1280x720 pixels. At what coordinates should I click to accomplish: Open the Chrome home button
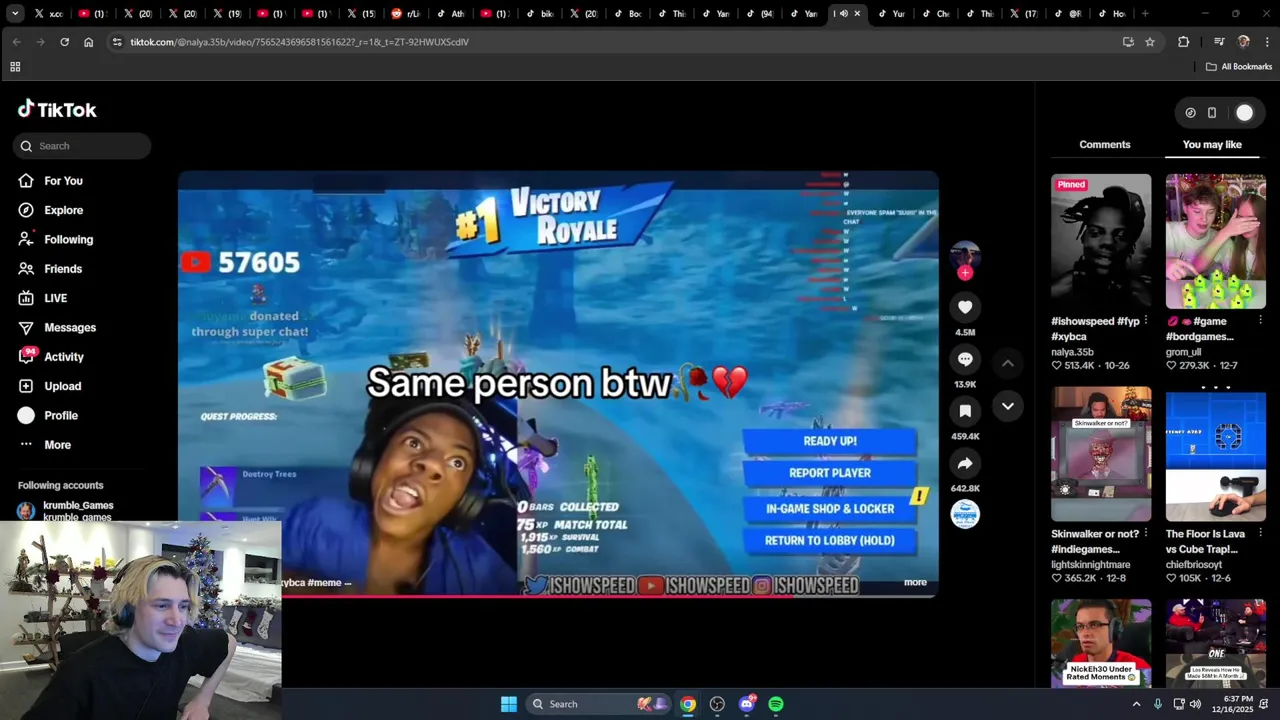pos(88,42)
